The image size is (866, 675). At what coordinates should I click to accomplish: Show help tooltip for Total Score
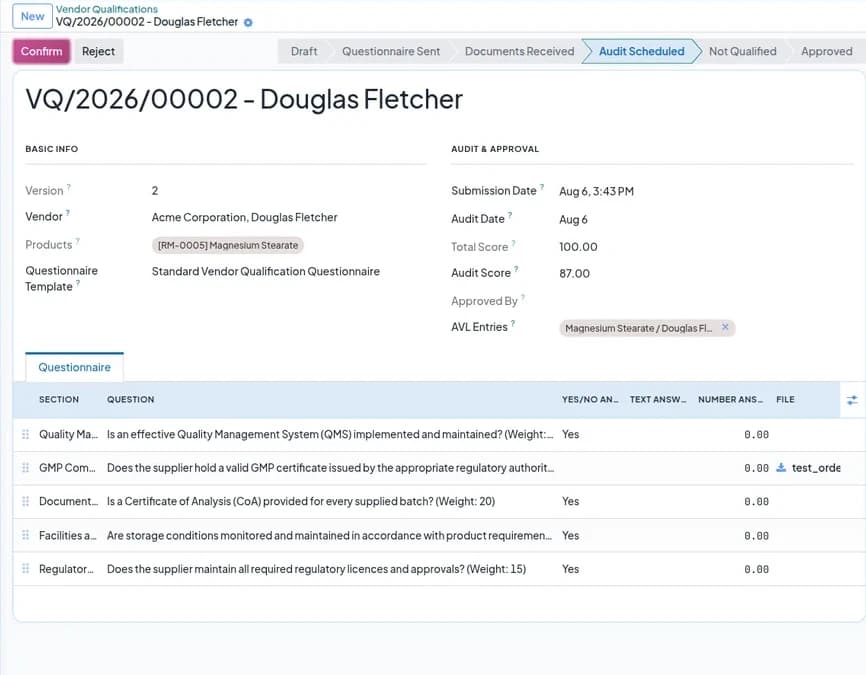click(514, 242)
